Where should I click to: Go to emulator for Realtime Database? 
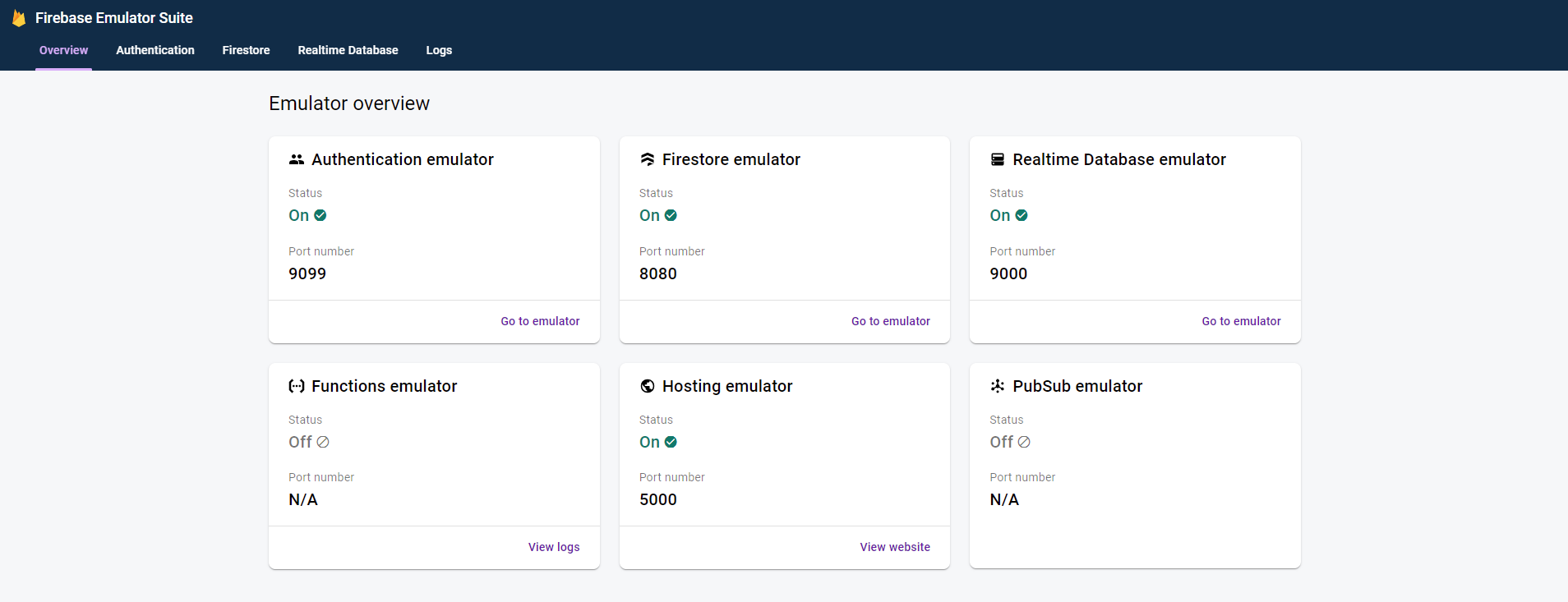click(1241, 321)
